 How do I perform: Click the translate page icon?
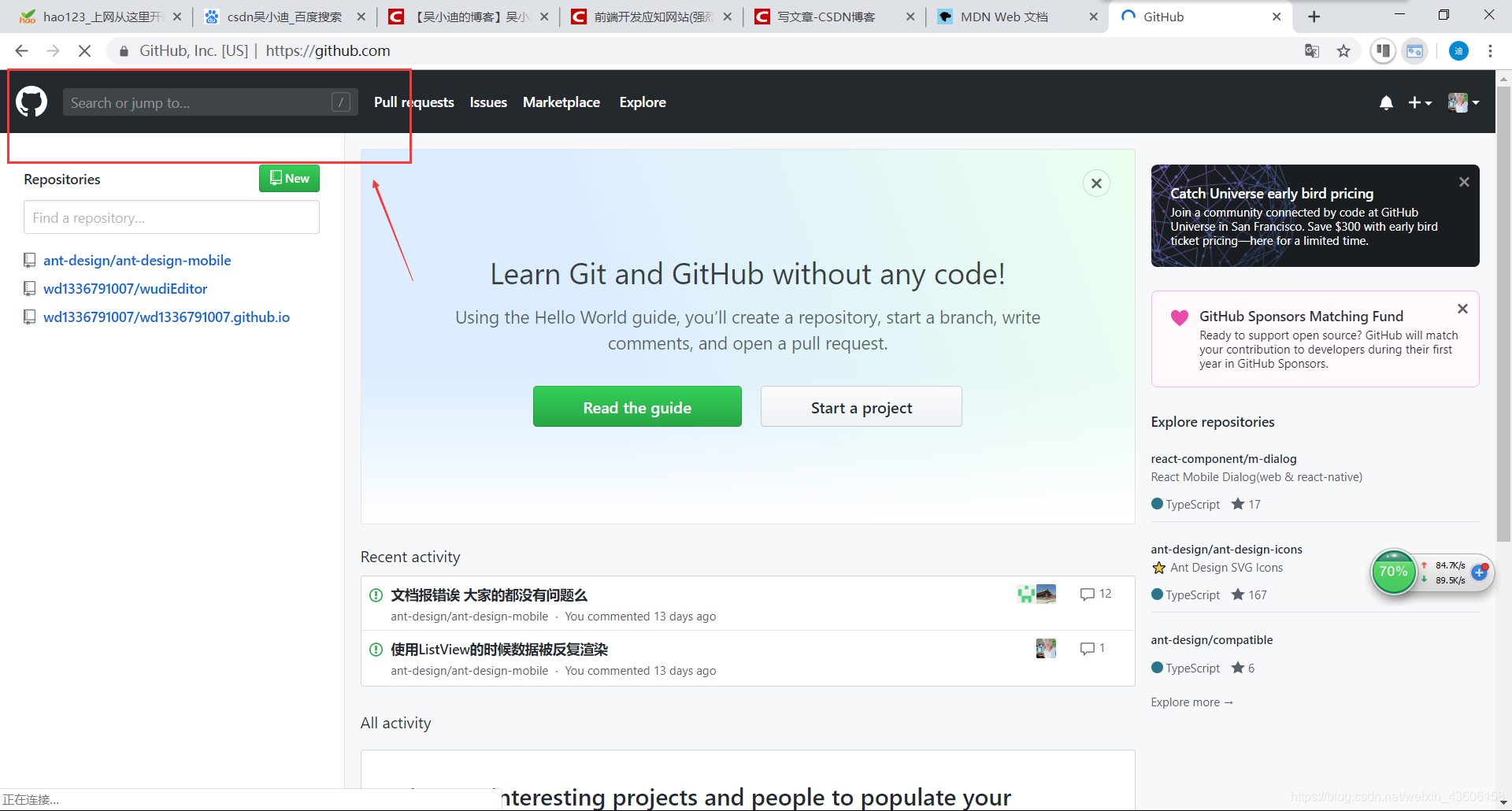tap(1312, 51)
